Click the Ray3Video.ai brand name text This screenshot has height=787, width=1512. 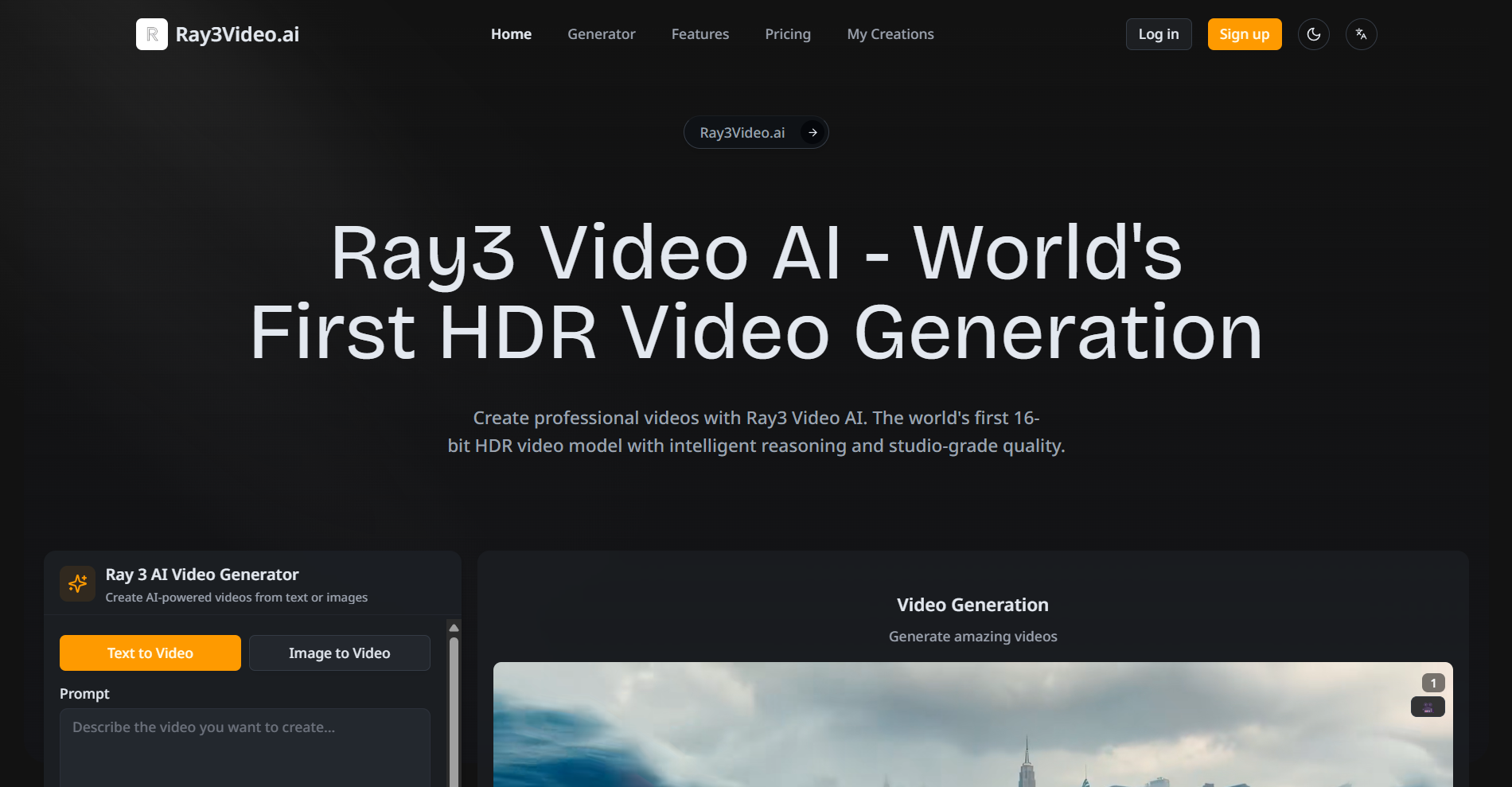coord(238,34)
